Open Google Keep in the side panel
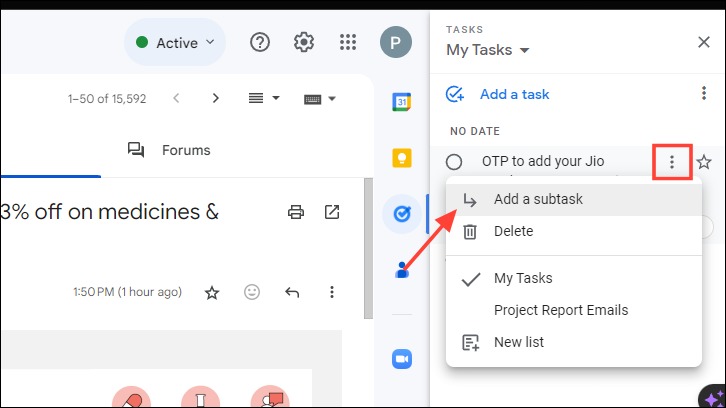The width and height of the screenshot is (726, 408). tap(402, 158)
